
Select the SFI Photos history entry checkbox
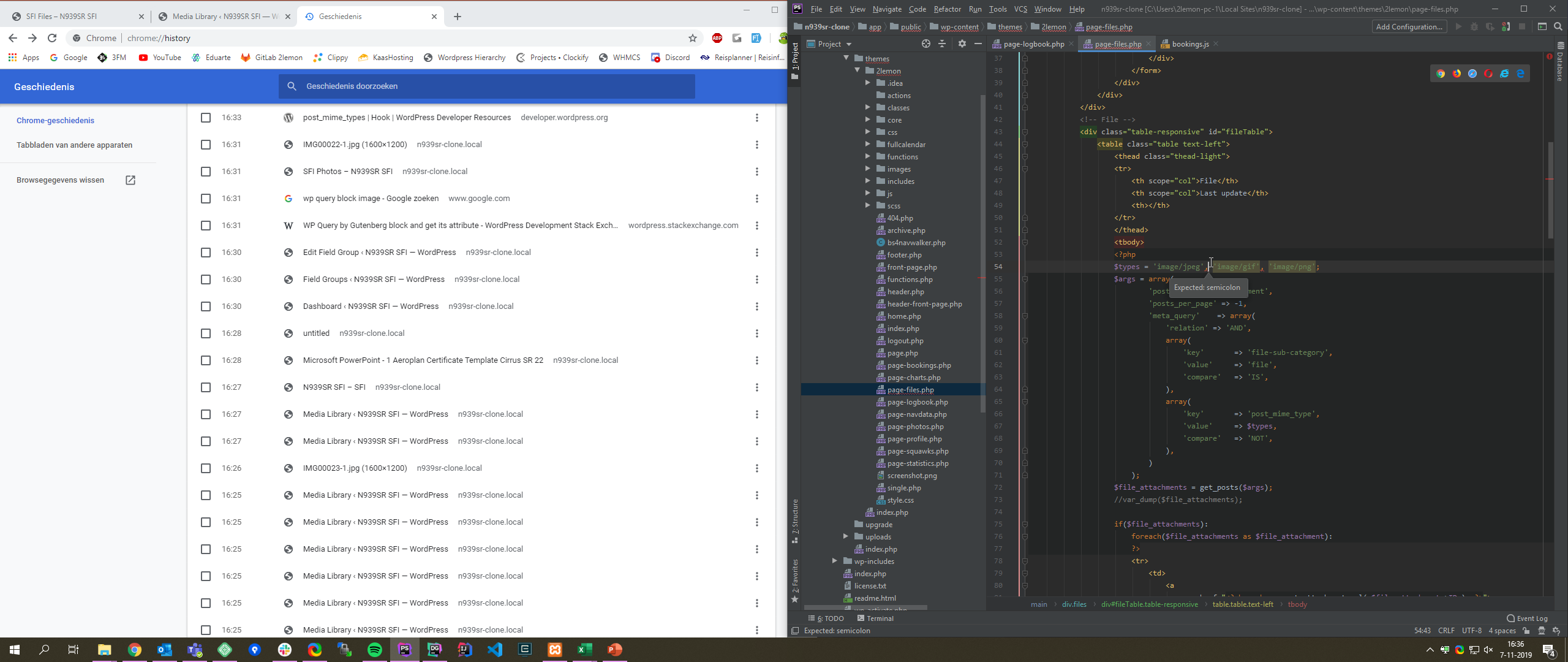pos(206,172)
